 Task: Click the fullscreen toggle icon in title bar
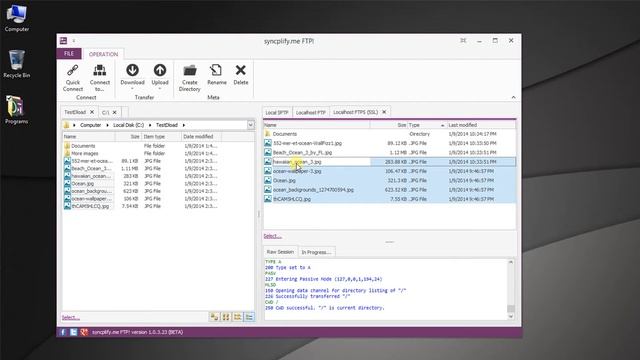click(x=463, y=40)
